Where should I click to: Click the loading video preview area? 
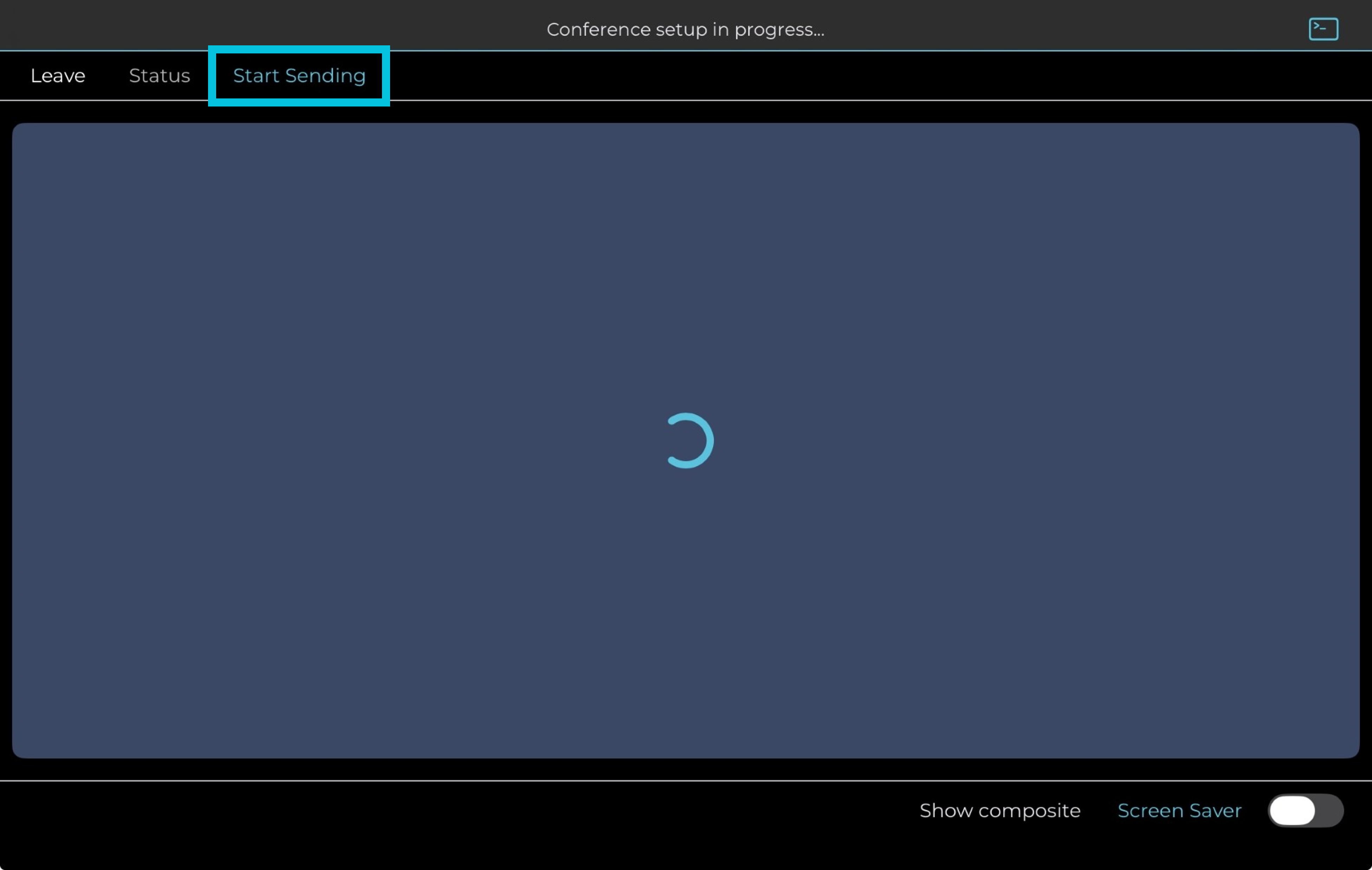point(686,440)
